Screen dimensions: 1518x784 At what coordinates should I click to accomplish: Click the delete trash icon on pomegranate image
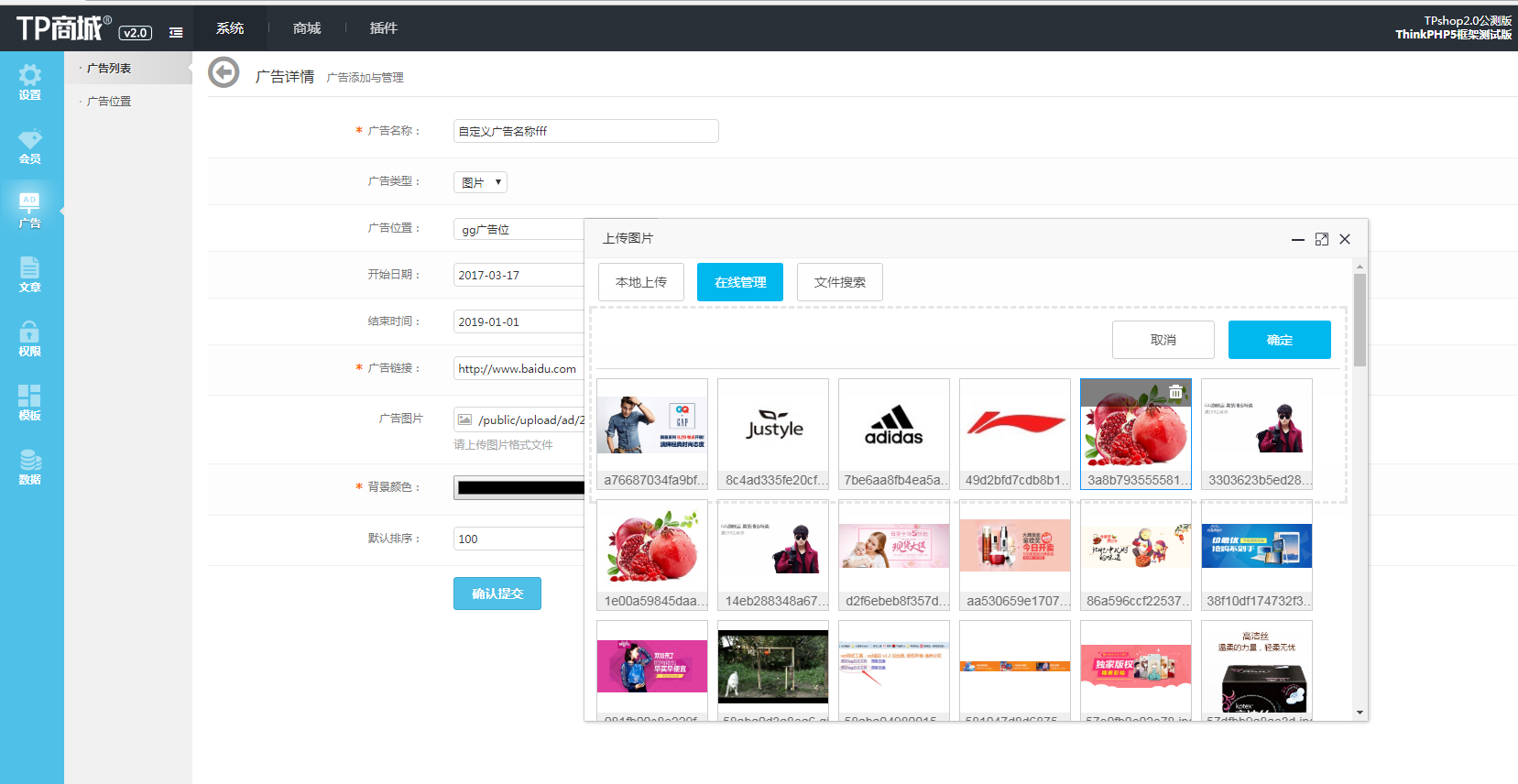[1175, 392]
